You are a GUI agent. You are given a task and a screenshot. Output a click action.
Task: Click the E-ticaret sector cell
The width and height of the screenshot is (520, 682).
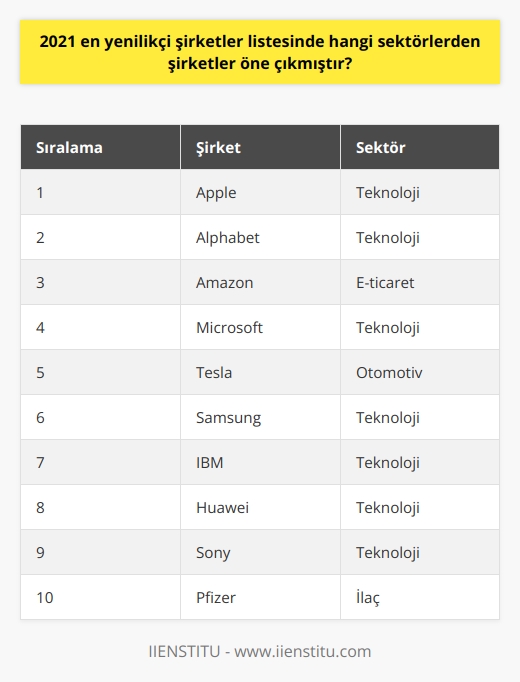pos(420,282)
